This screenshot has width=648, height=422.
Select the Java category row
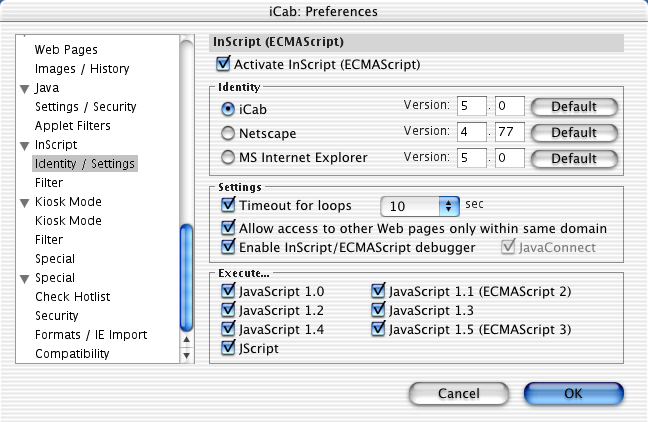click(x=47, y=88)
